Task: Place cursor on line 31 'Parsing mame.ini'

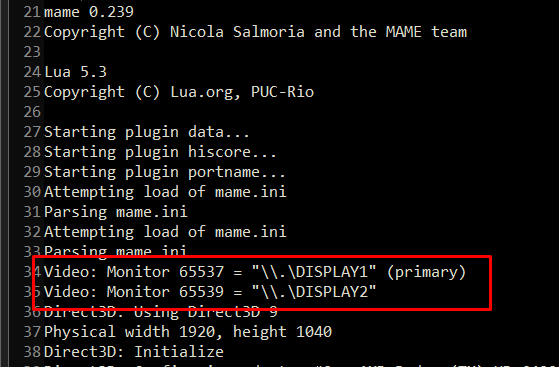Action: [x=116, y=212]
